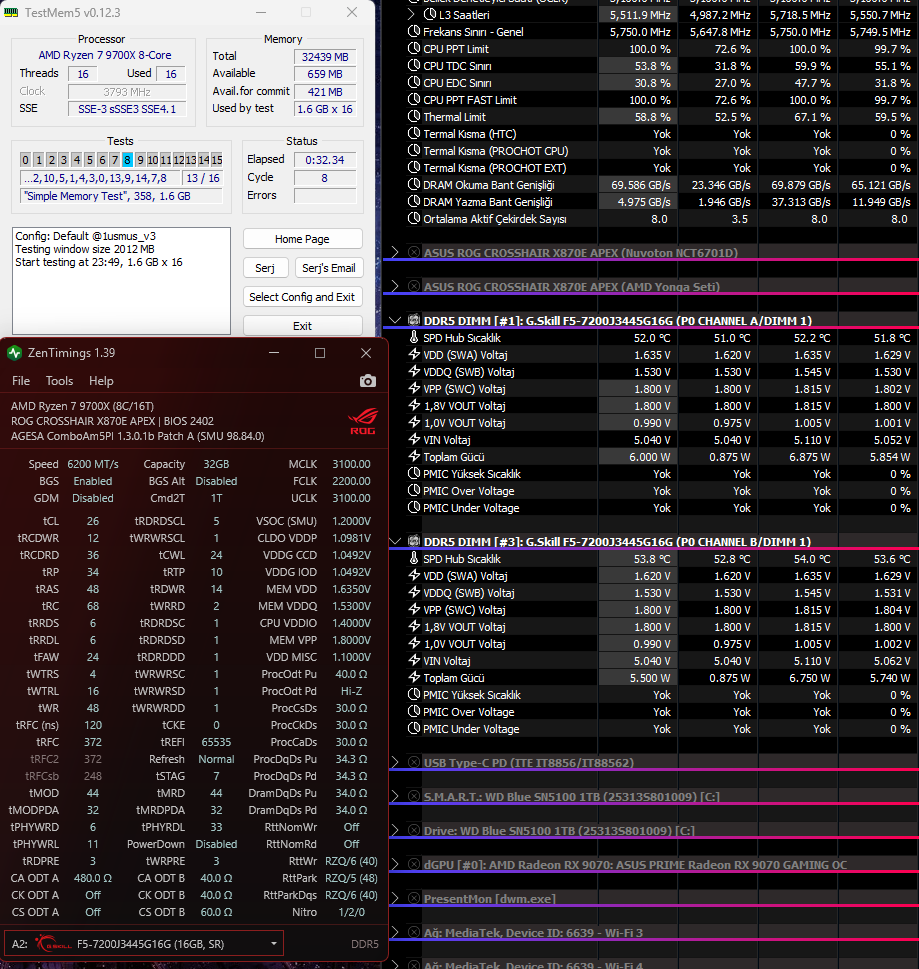Click the tCL value 26
This screenshot has width=919, height=969.
tap(93, 521)
